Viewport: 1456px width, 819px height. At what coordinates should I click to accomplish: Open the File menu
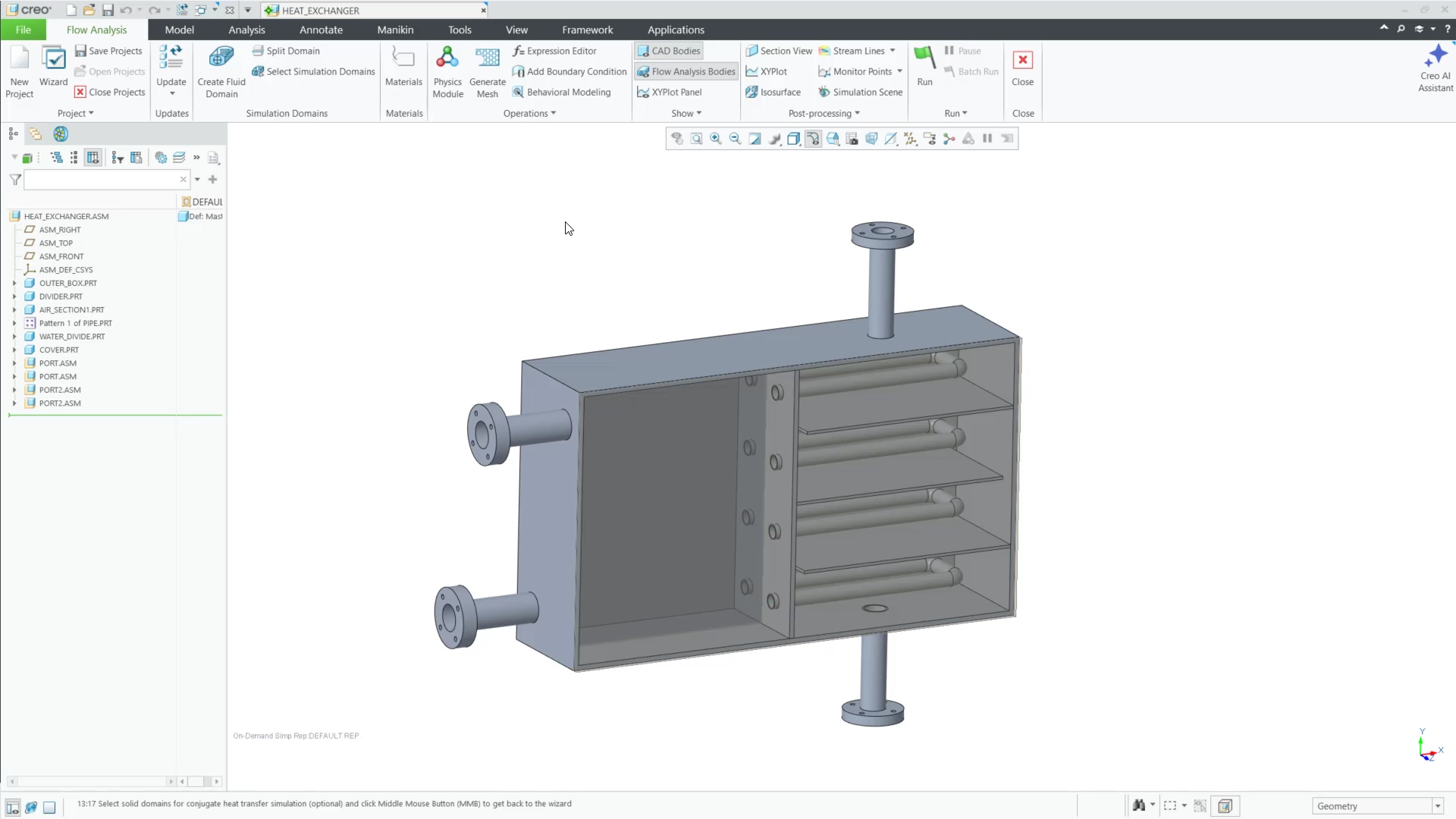tap(23, 30)
